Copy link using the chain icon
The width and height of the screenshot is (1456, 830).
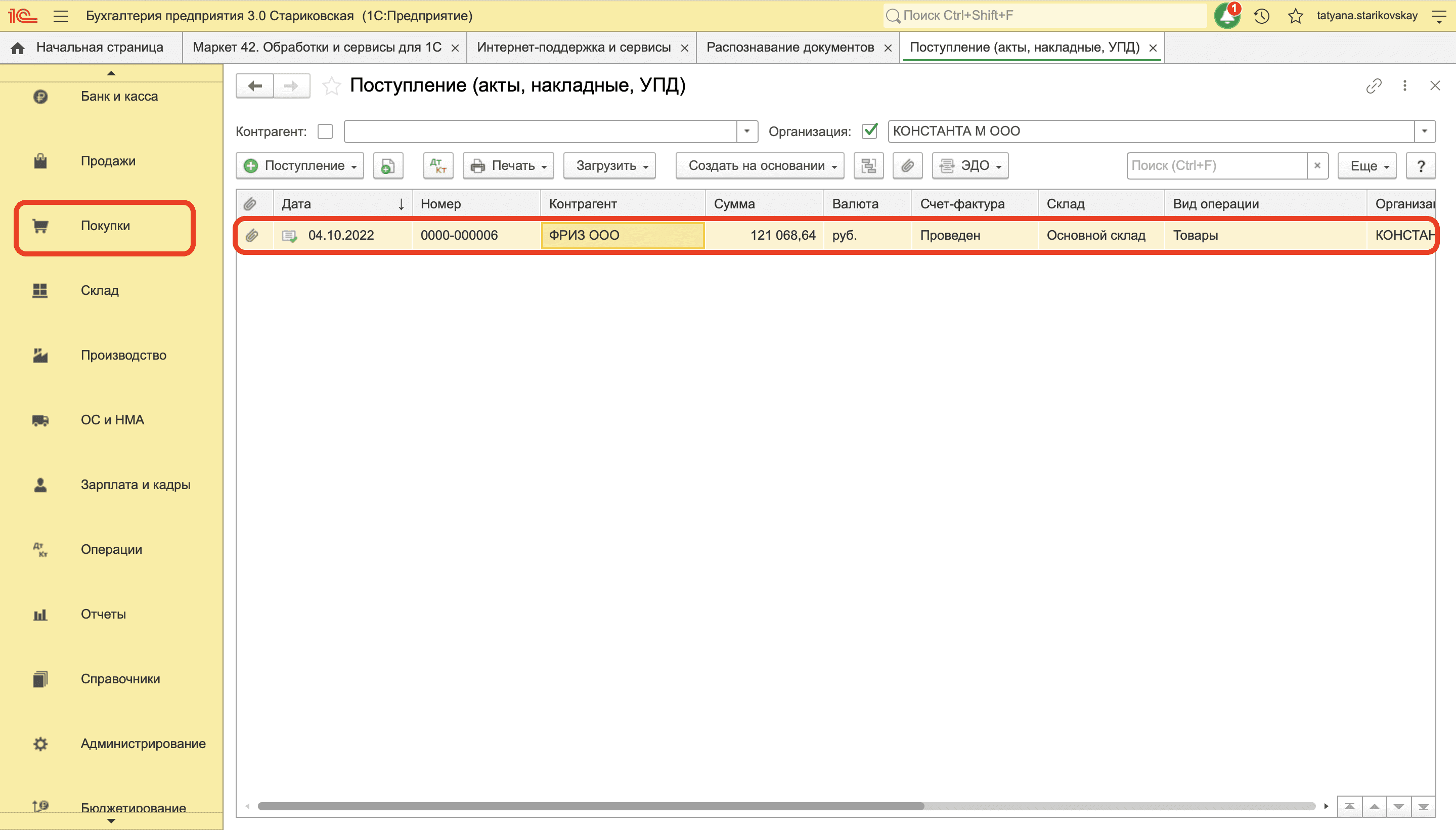click(1374, 85)
